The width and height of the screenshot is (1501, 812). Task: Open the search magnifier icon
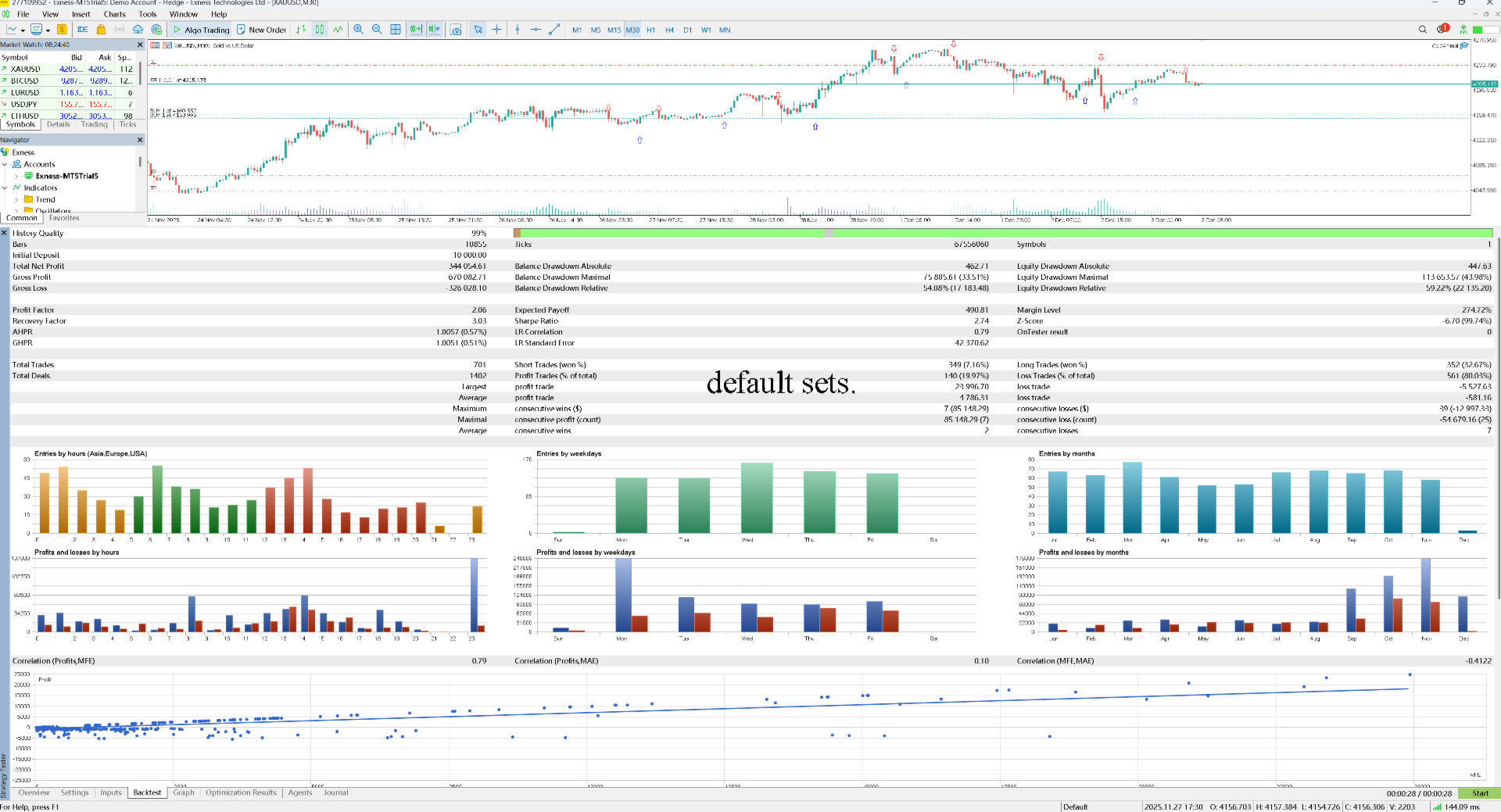coord(1423,30)
